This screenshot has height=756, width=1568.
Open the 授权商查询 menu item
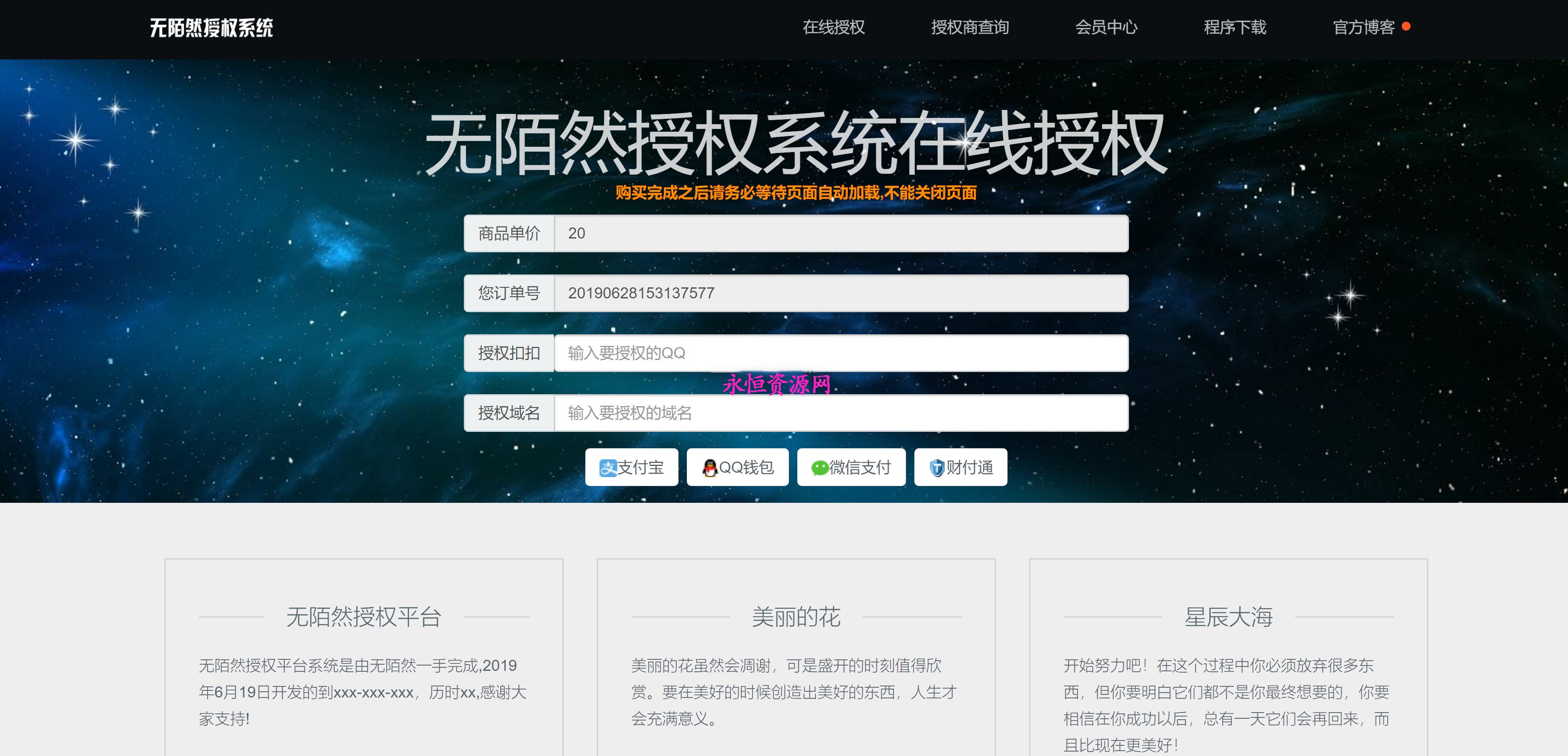click(970, 27)
